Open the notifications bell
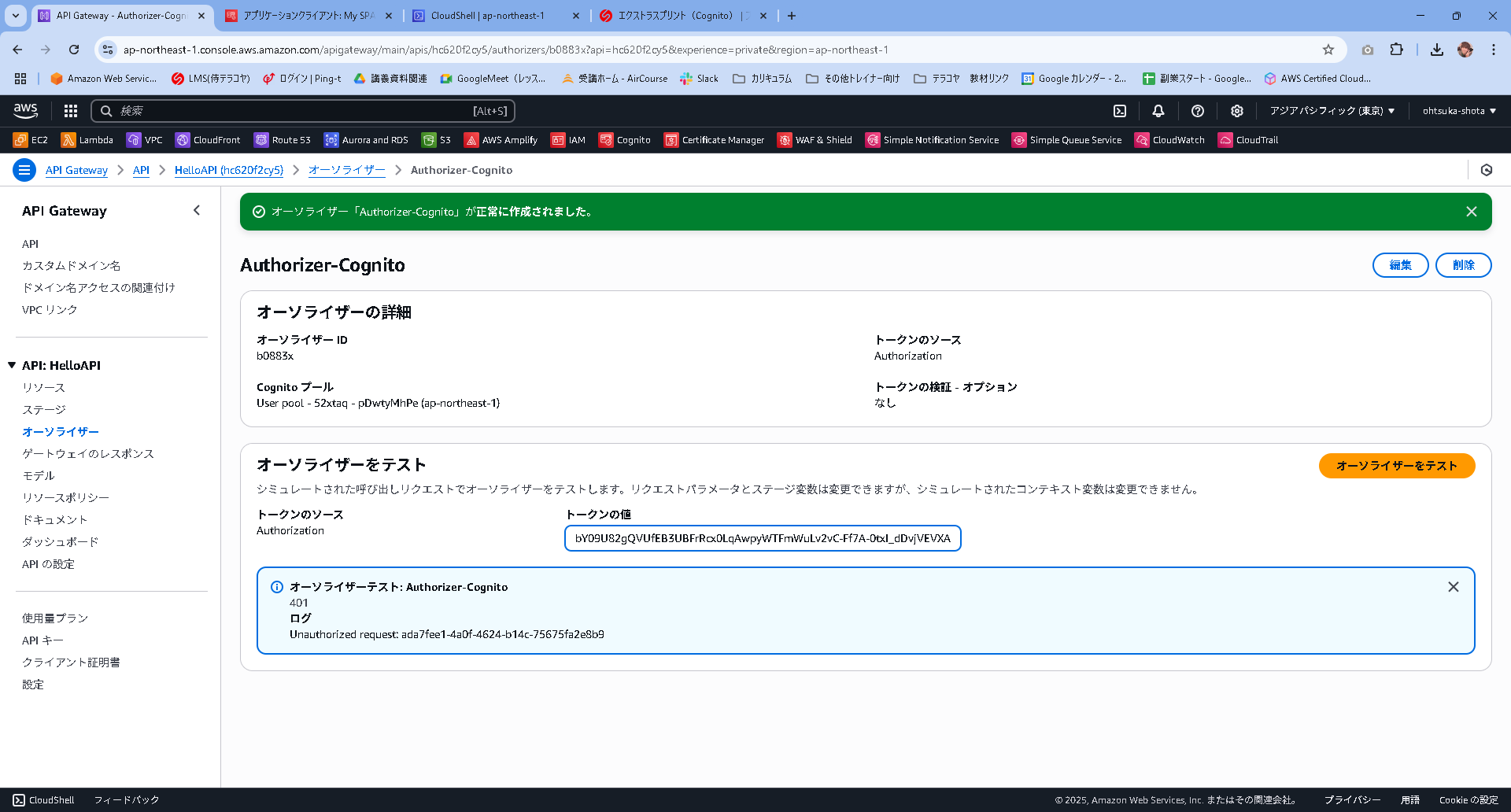The image size is (1511, 812). (1158, 111)
